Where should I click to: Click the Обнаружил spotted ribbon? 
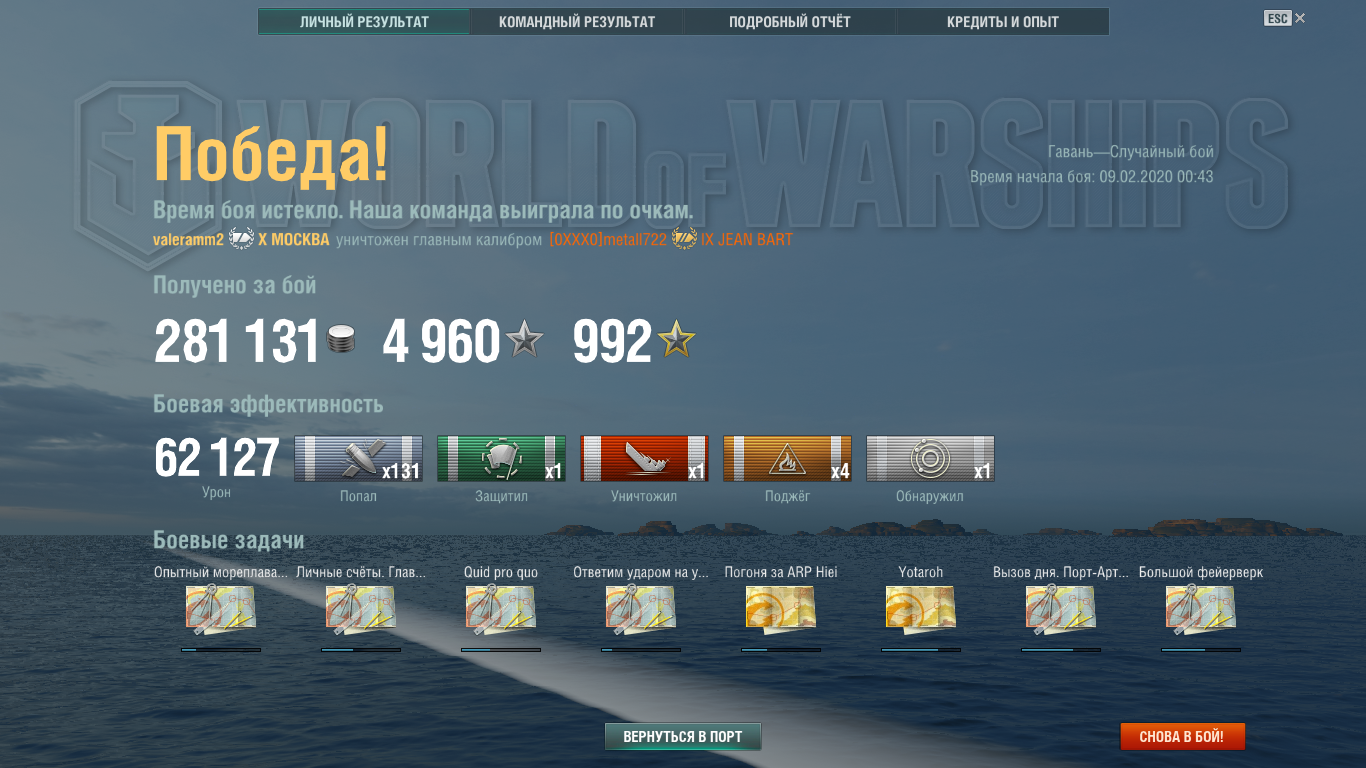(930, 458)
